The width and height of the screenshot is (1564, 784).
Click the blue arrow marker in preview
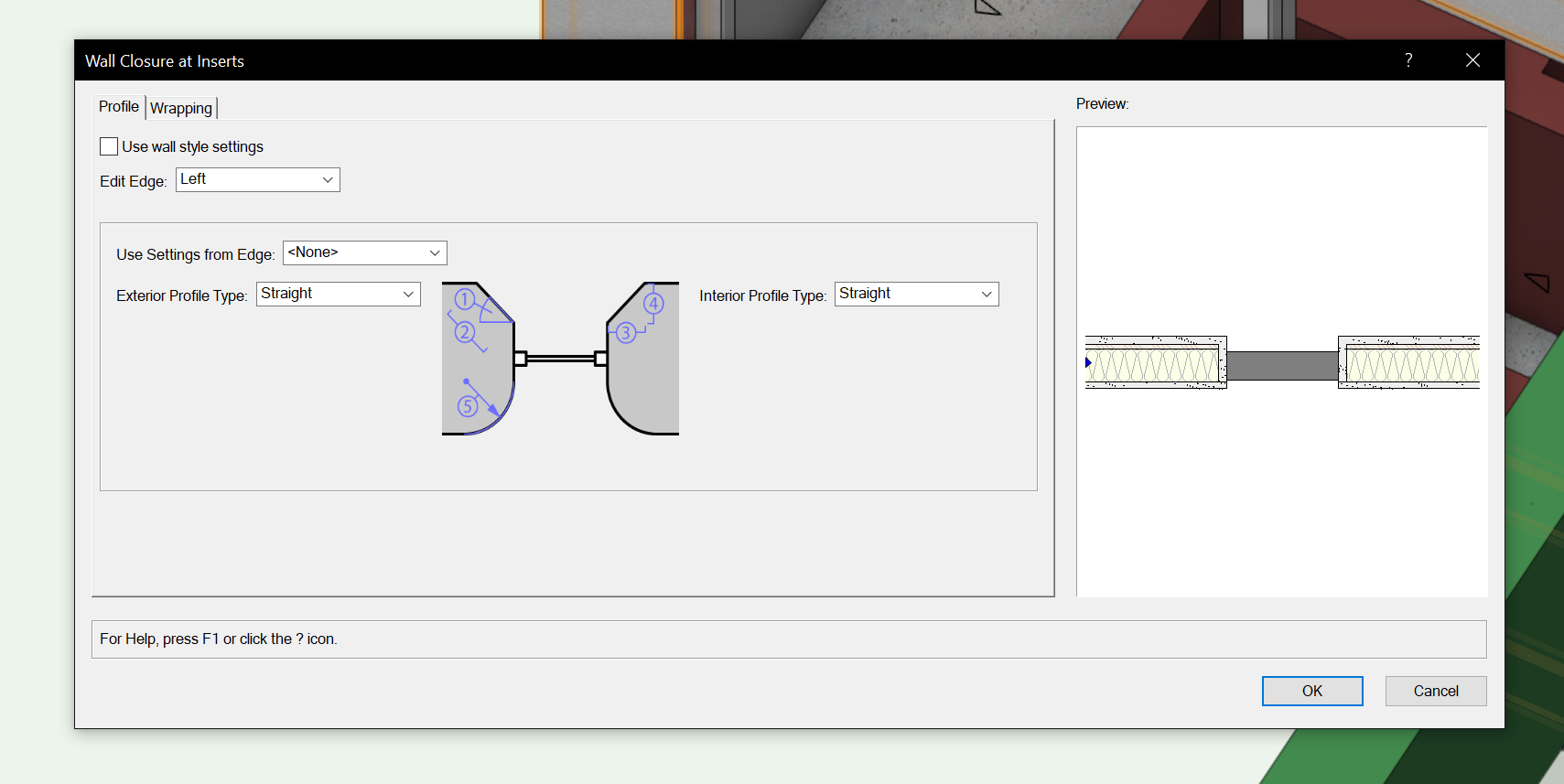pos(1088,363)
